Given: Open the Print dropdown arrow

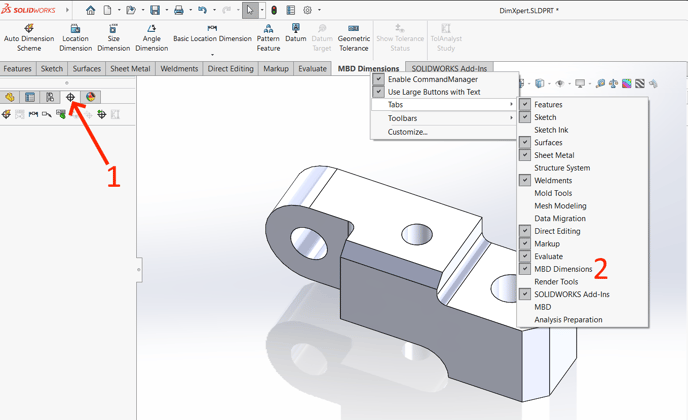Looking at the screenshot, I should (x=190, y=10).
